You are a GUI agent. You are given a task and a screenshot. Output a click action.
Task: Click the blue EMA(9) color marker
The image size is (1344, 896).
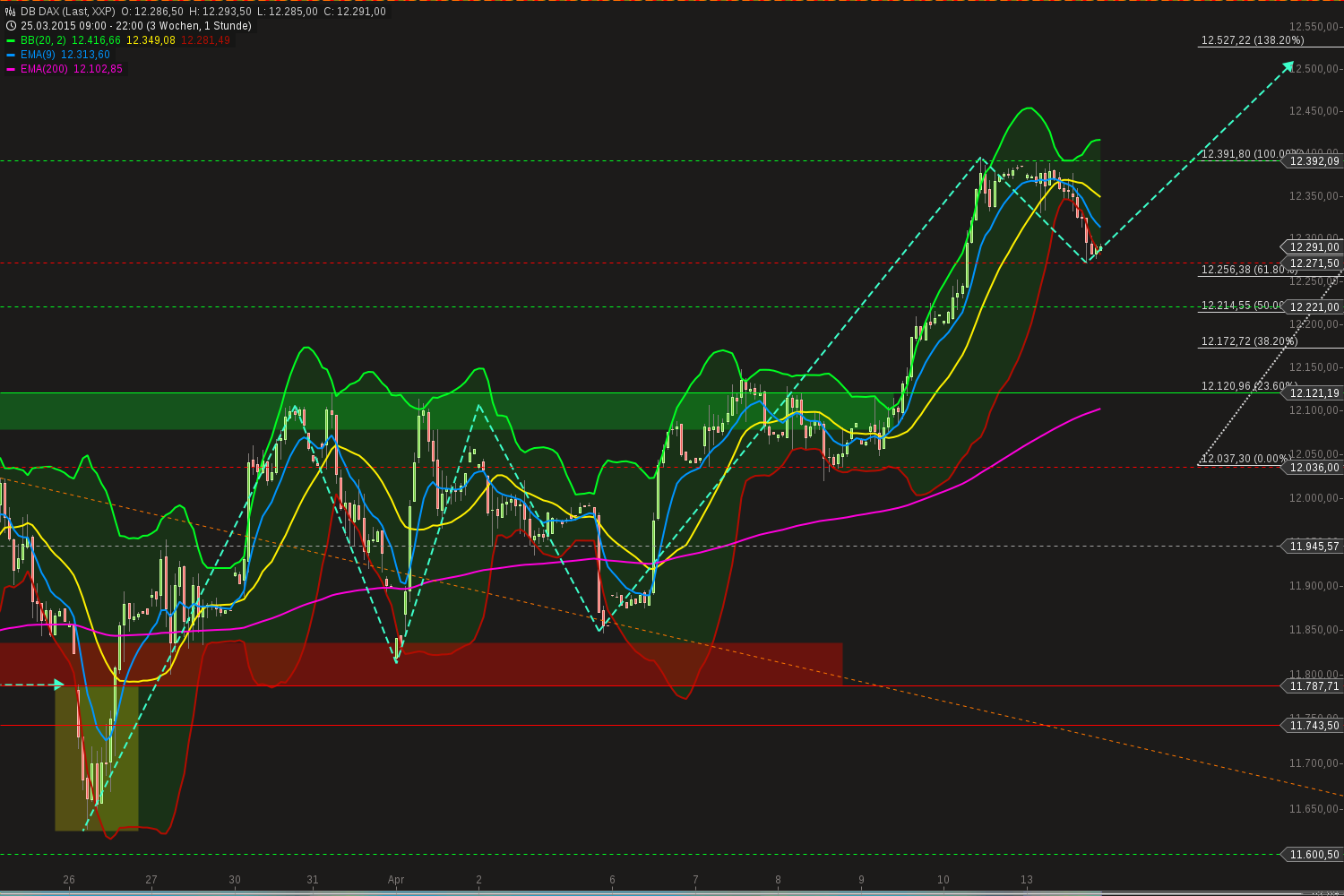point(11,55)
